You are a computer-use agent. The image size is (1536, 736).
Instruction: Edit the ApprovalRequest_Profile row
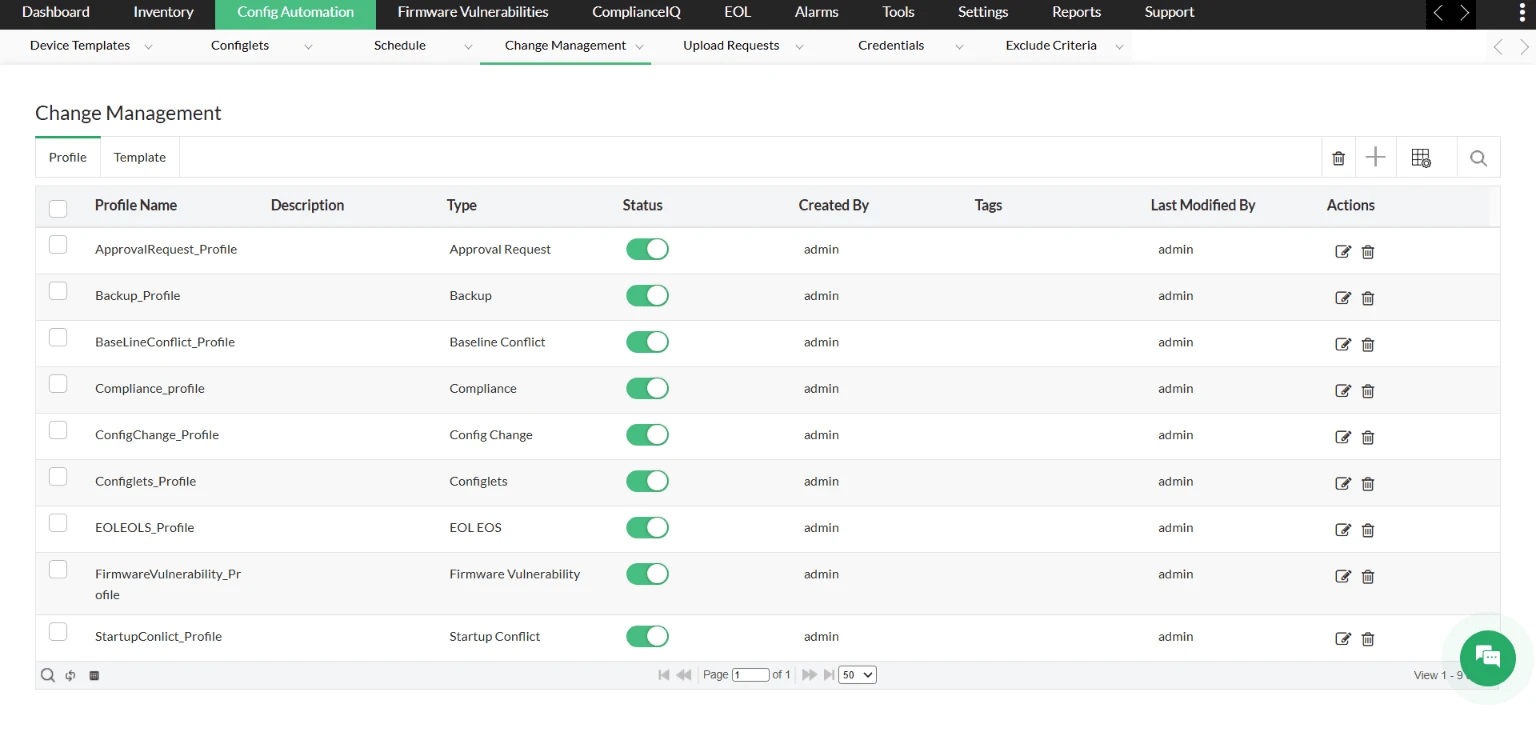click(x=1343, y=251)
